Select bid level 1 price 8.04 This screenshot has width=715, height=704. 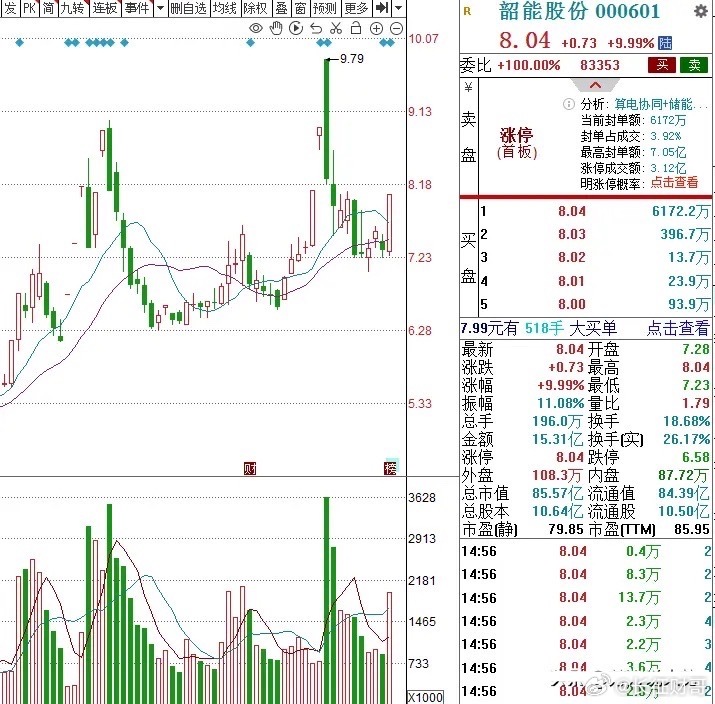571,211
